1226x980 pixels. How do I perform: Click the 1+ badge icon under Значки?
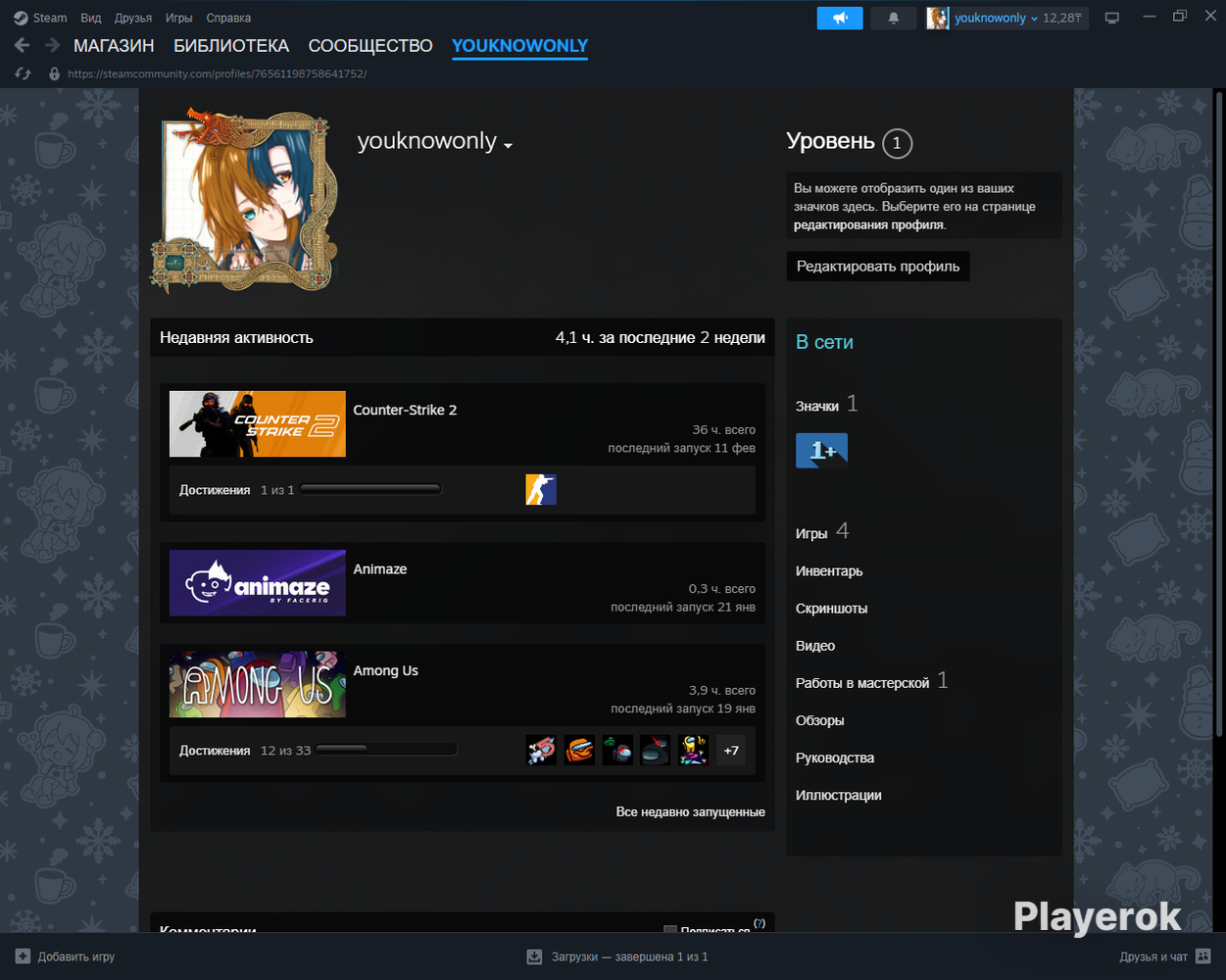click(821, 451)
